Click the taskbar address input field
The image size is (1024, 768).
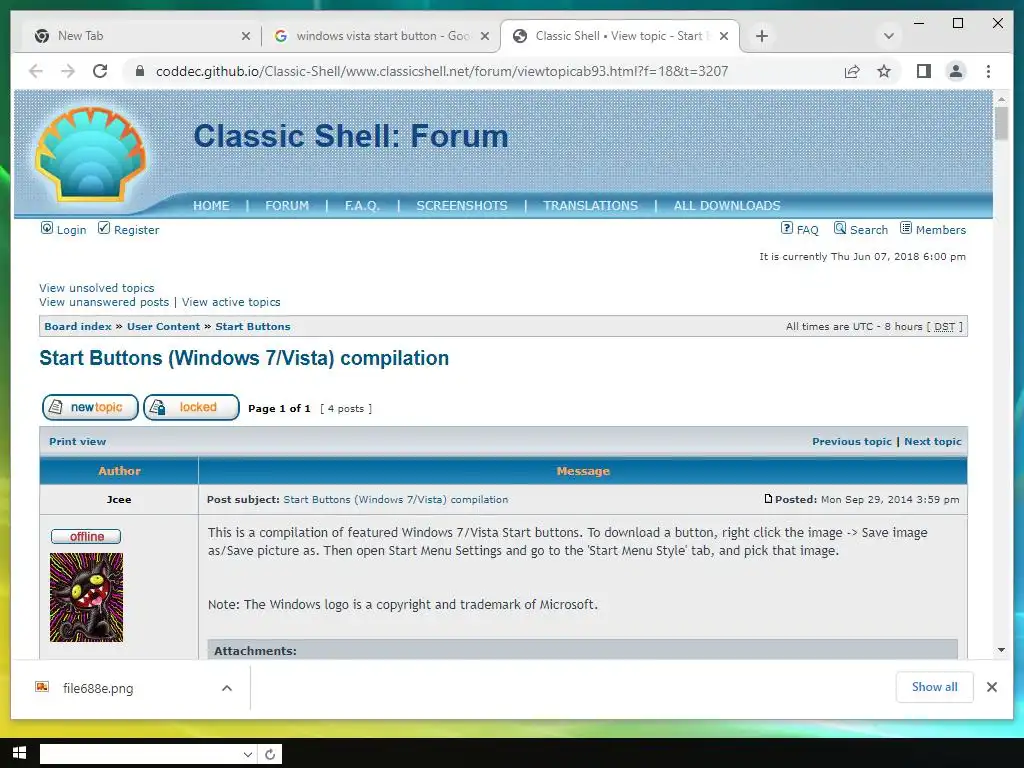140,754
